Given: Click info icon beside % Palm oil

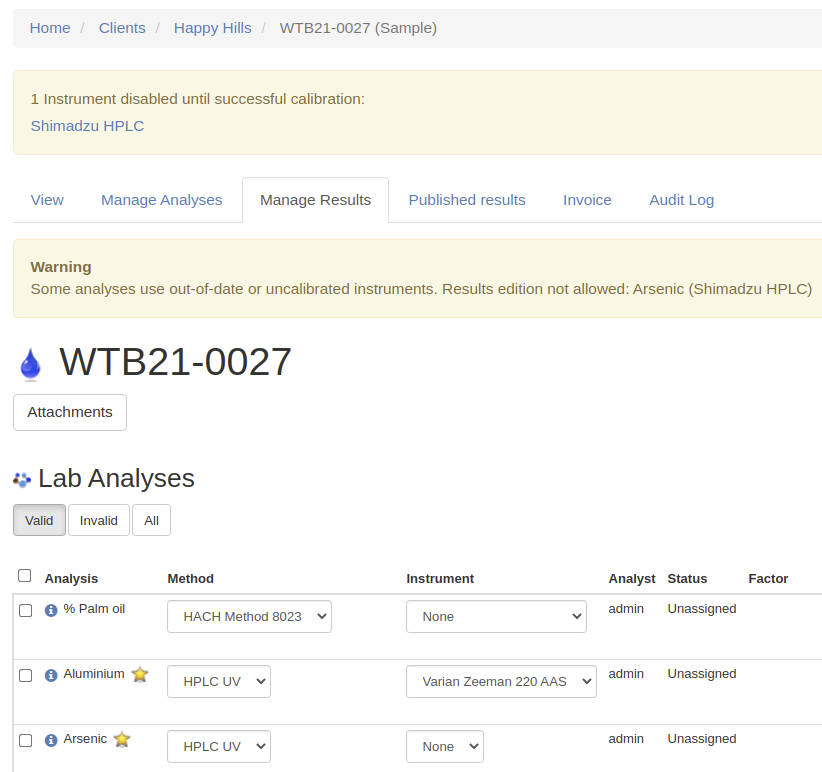Looking at the screenshot, I should tap(51, 610).
